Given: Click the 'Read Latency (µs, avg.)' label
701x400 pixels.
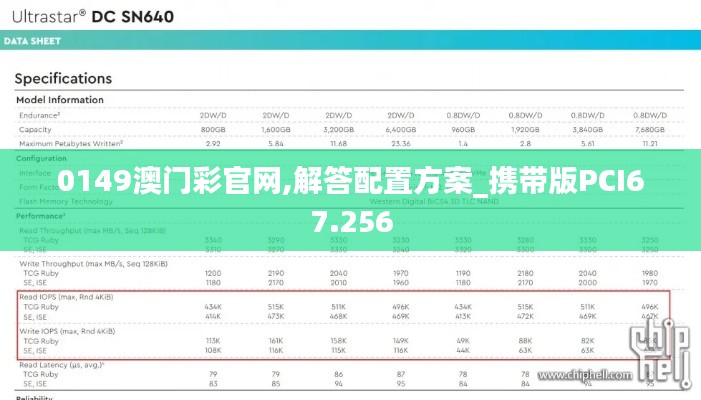Looking at the screenshot, I should click(62, 365).
